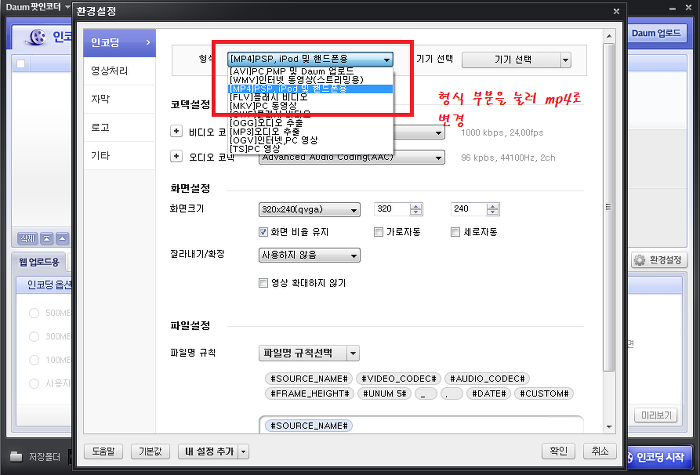
Task: Click the height 240 spinner arrows
Action: click(493, 209)
